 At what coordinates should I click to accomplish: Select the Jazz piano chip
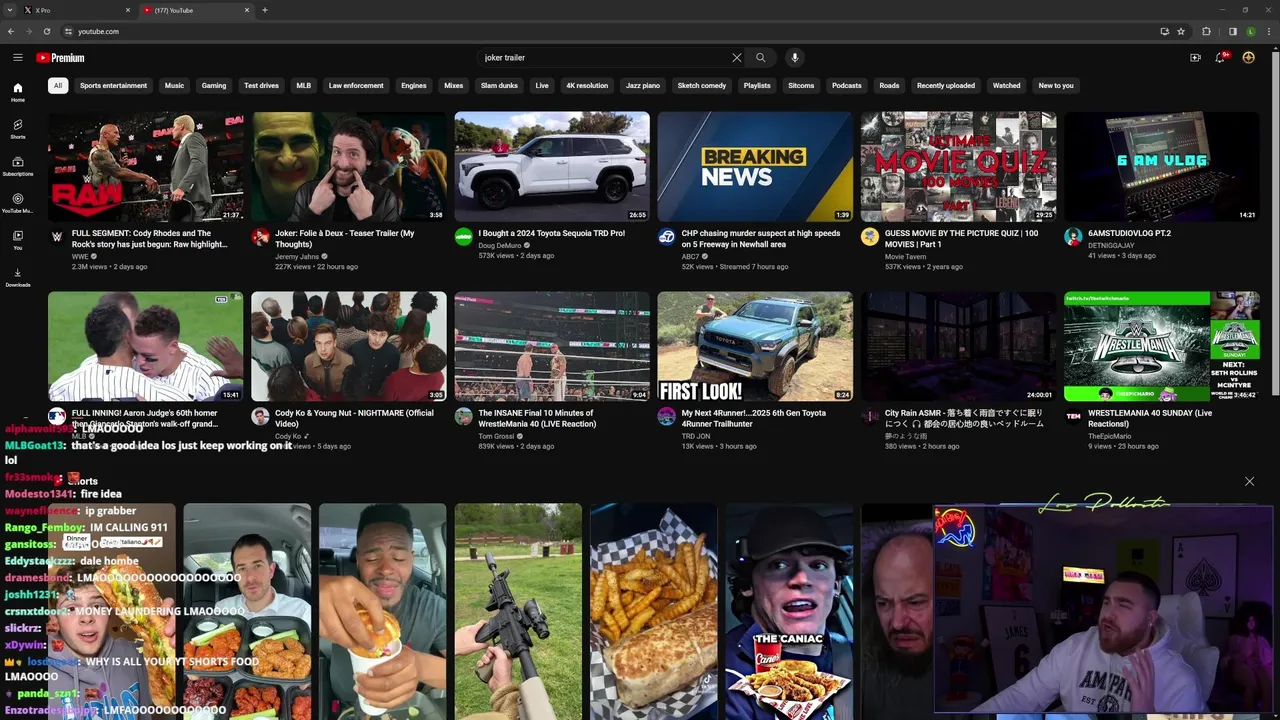(x=643, y=86)
